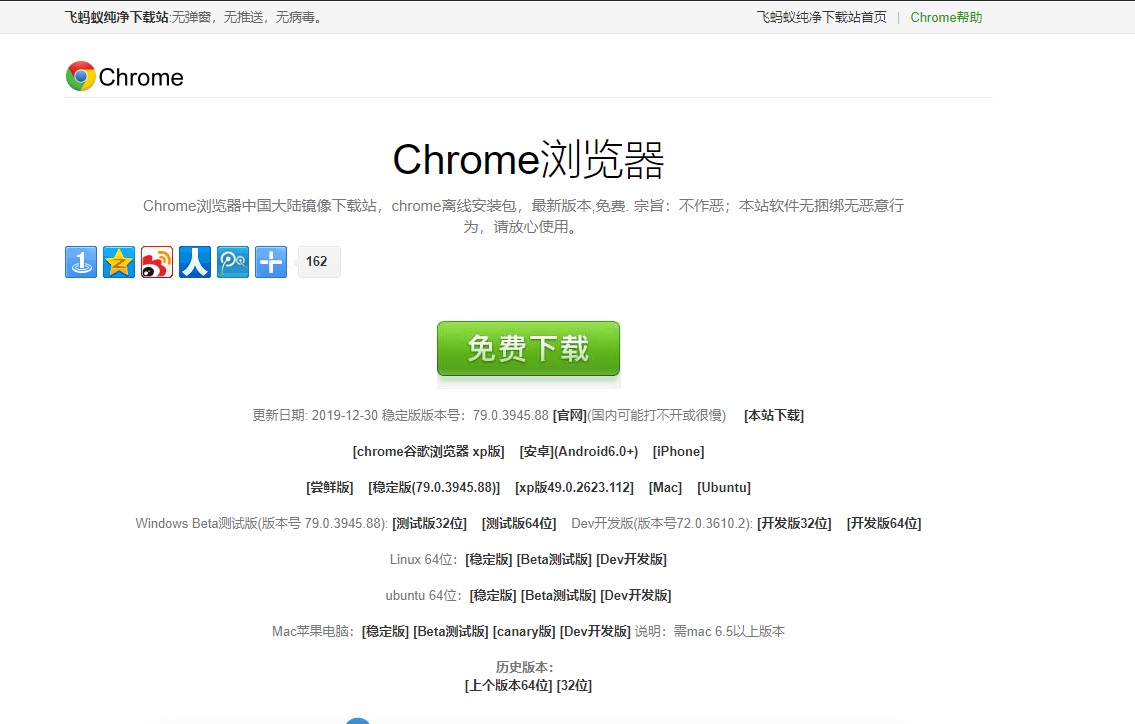Download Windows Beta [测试版32位]
This screenshot has height=724, width=1135.
tap(429, 523)
